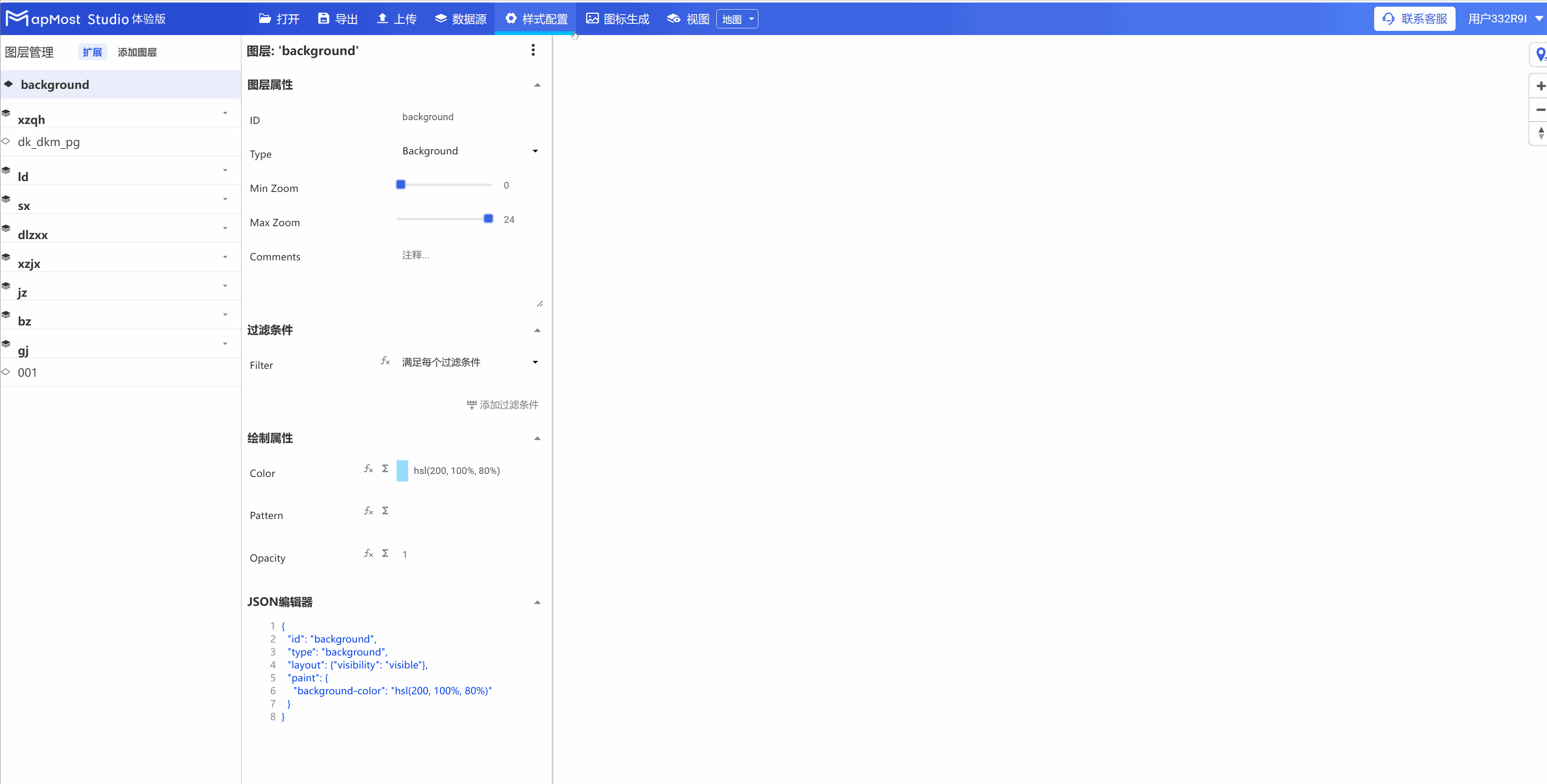Open the 数据源 menu
The height and width of the screenshot is (784, 1547).
[460, 19]
